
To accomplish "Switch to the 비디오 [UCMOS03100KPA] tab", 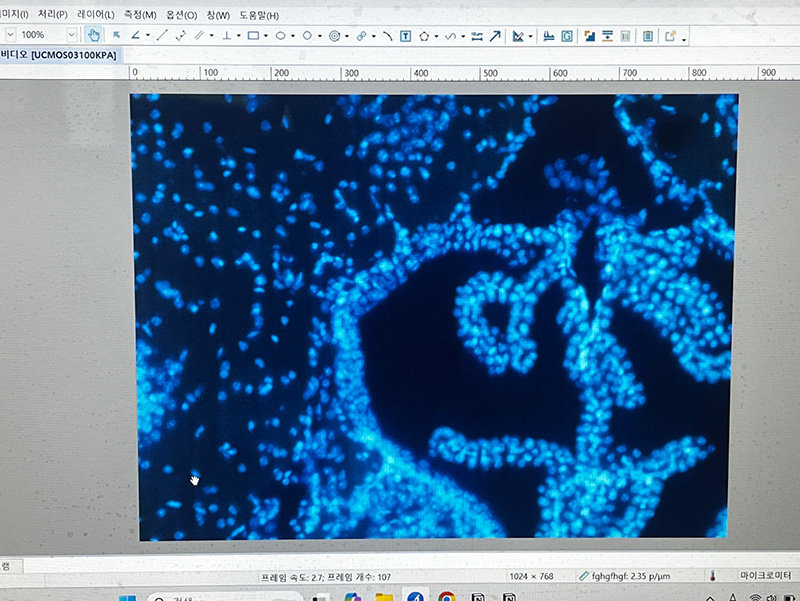I will pyautogui.click(x=60, y=54).
